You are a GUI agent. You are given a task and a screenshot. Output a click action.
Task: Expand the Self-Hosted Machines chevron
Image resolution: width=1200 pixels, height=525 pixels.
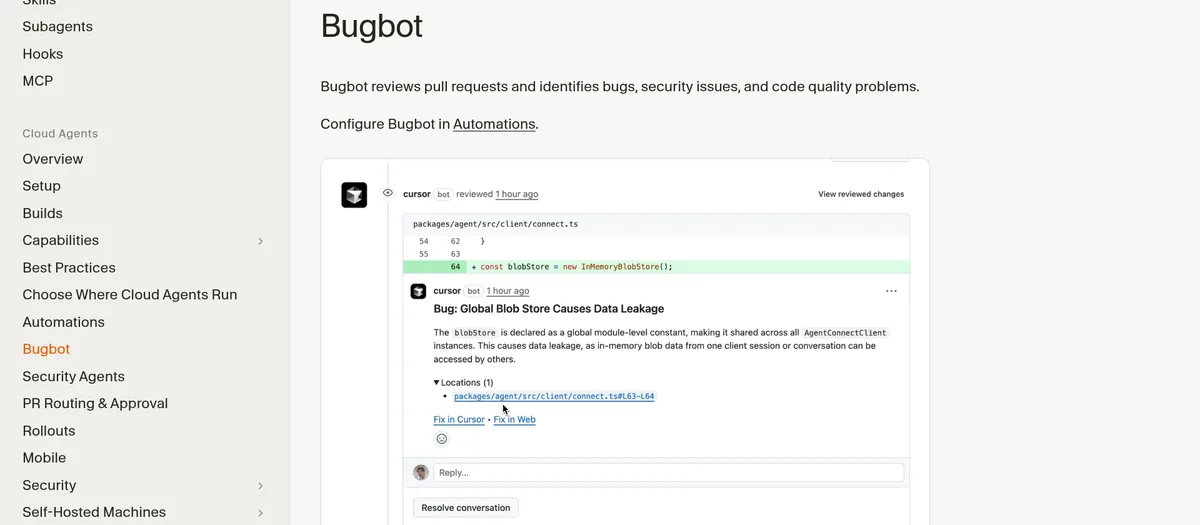(260, 513)
